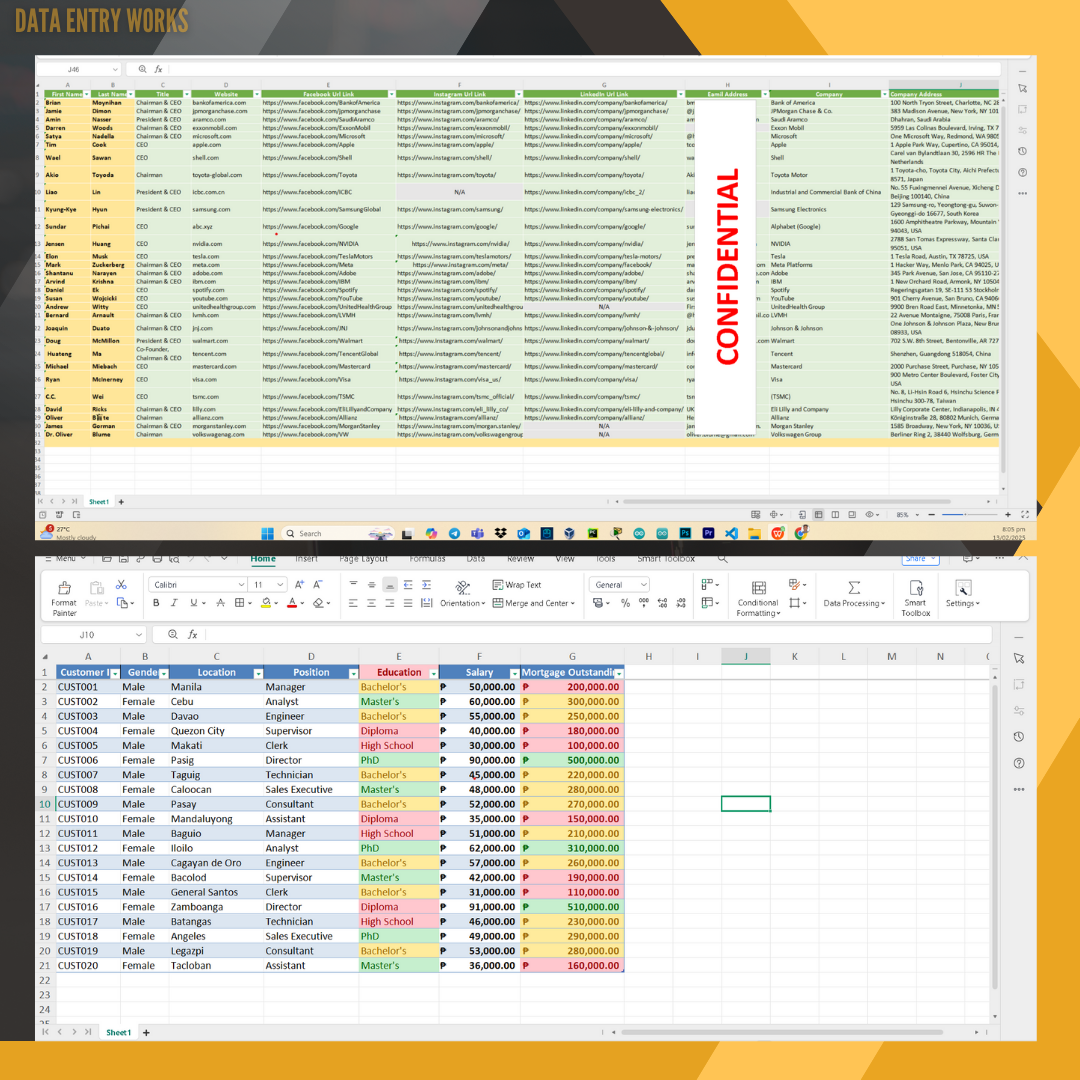Click cell containing CUST009

point(87,804)
